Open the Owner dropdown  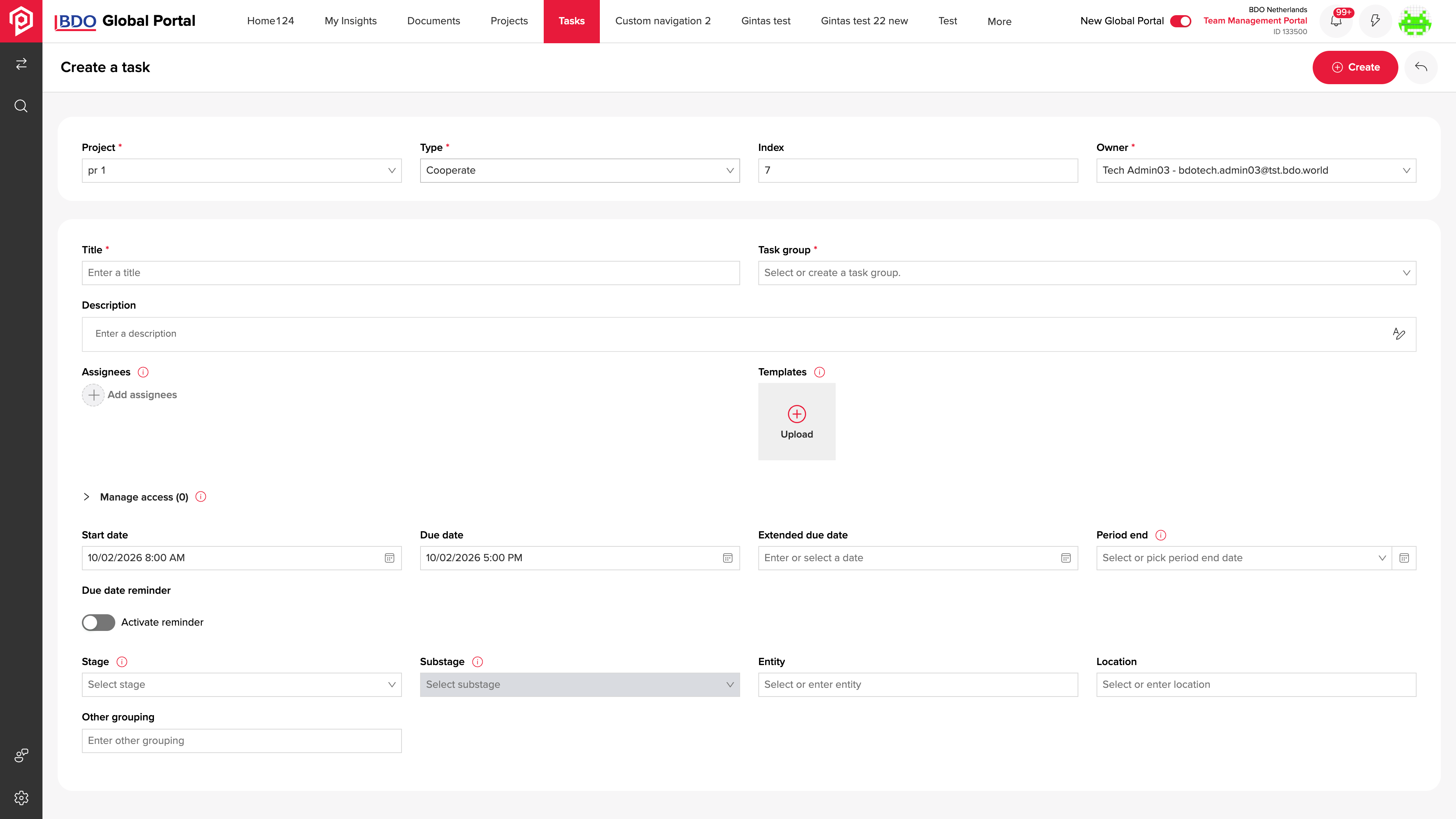coord(1256,171)
